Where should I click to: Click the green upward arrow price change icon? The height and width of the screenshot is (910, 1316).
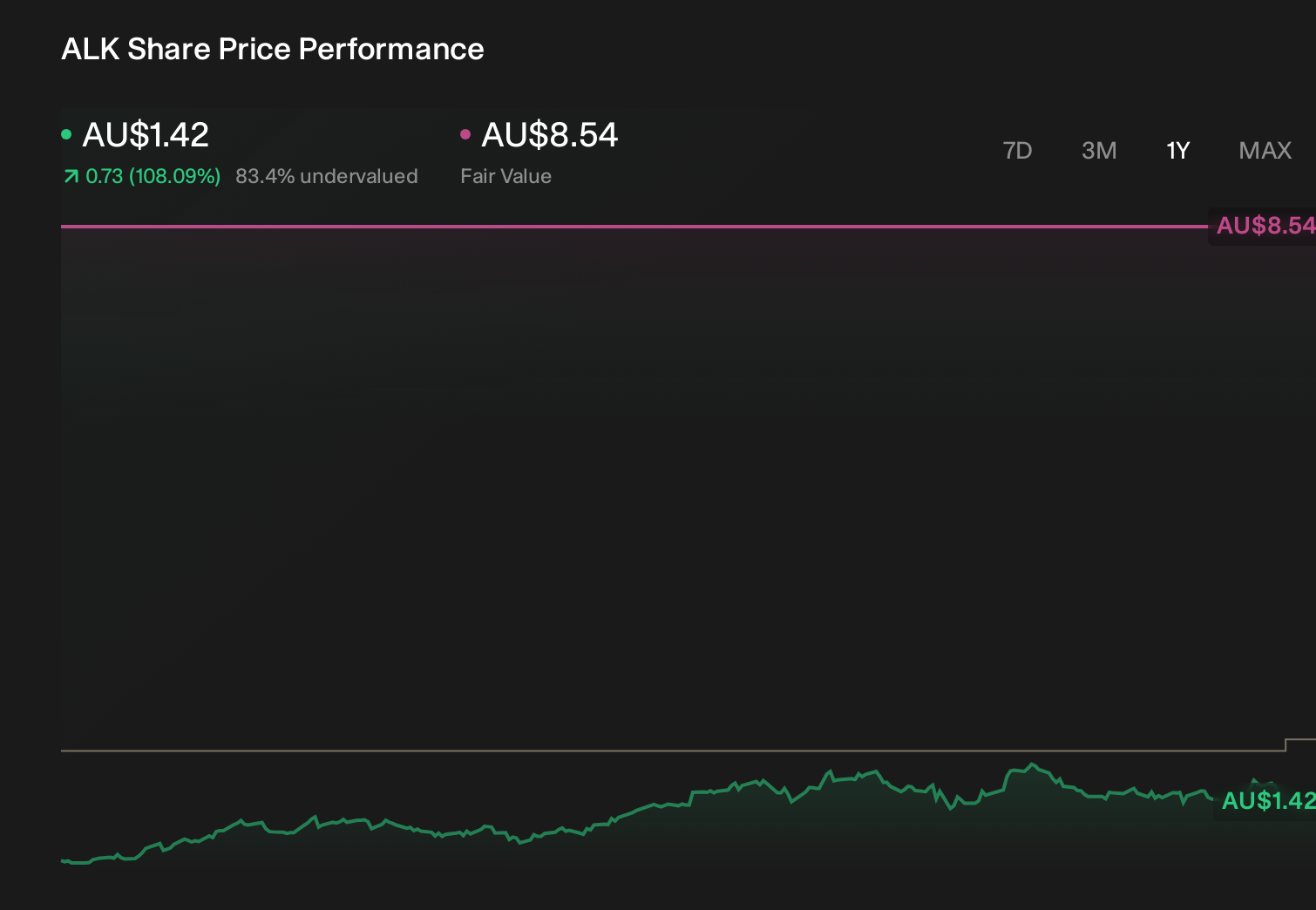(x=71, y=177)
